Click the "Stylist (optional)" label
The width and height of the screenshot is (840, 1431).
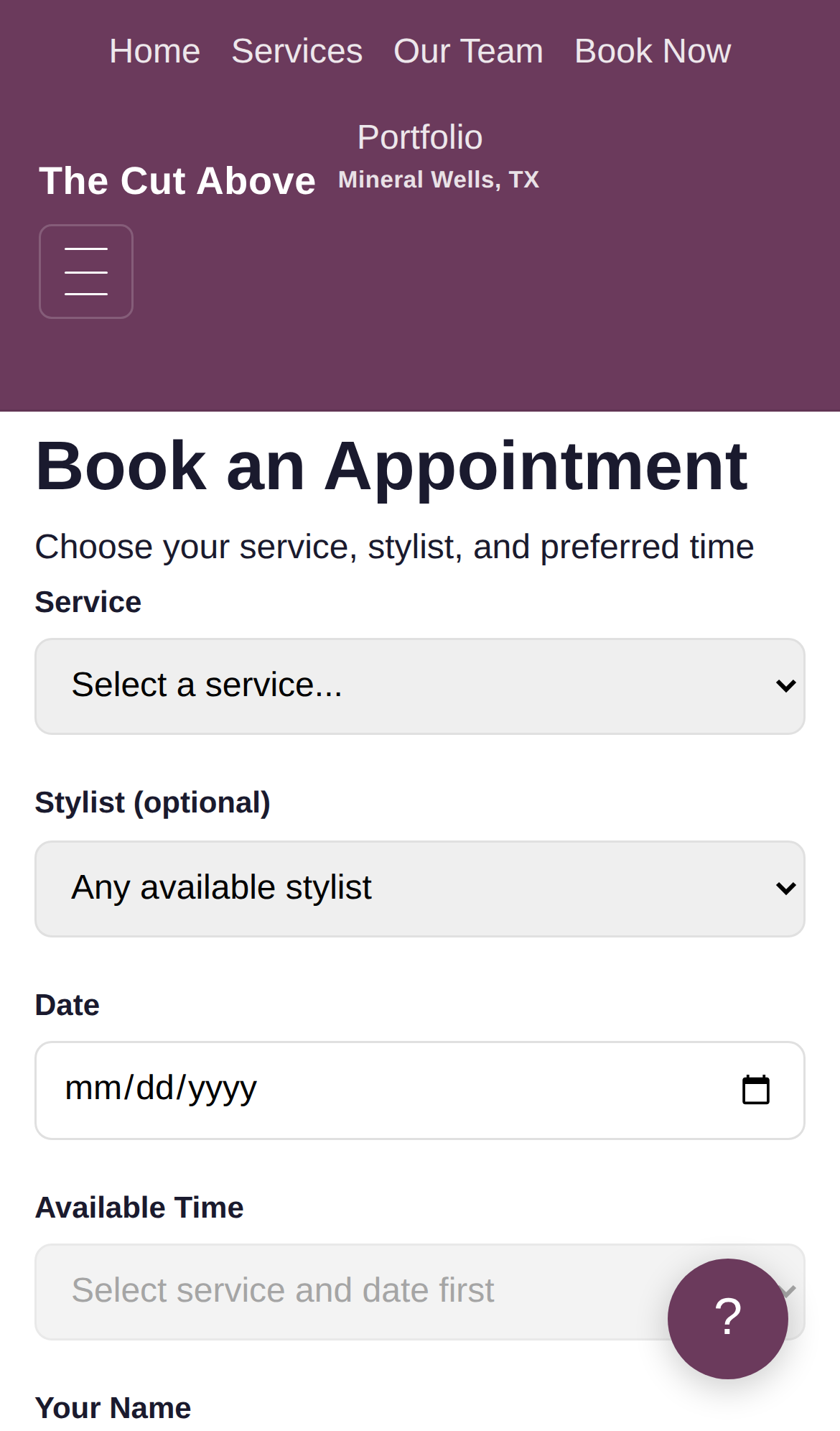click(x=152, y=802)
